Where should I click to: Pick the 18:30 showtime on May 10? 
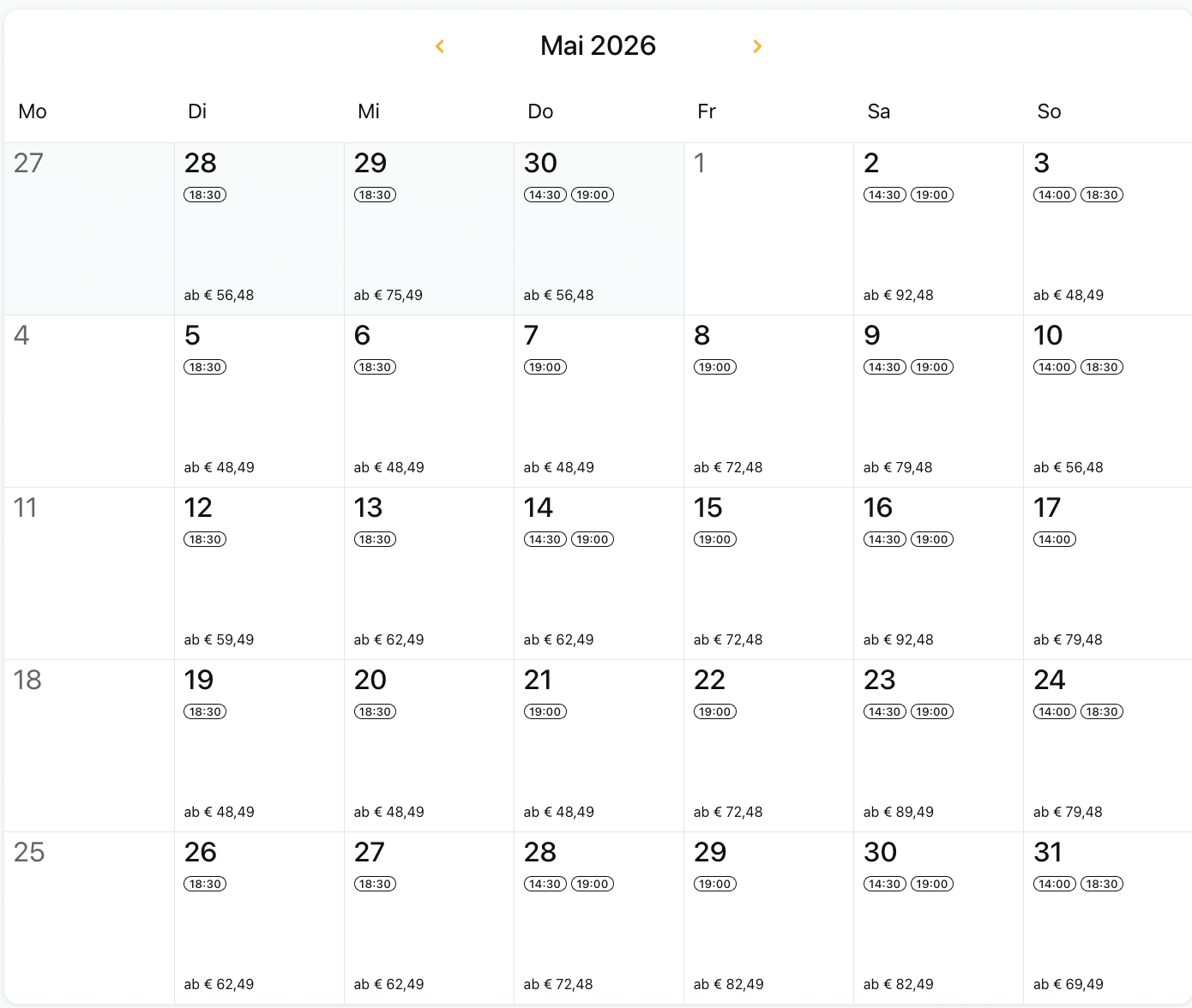pyautogui.click(x=1101, y=368)
